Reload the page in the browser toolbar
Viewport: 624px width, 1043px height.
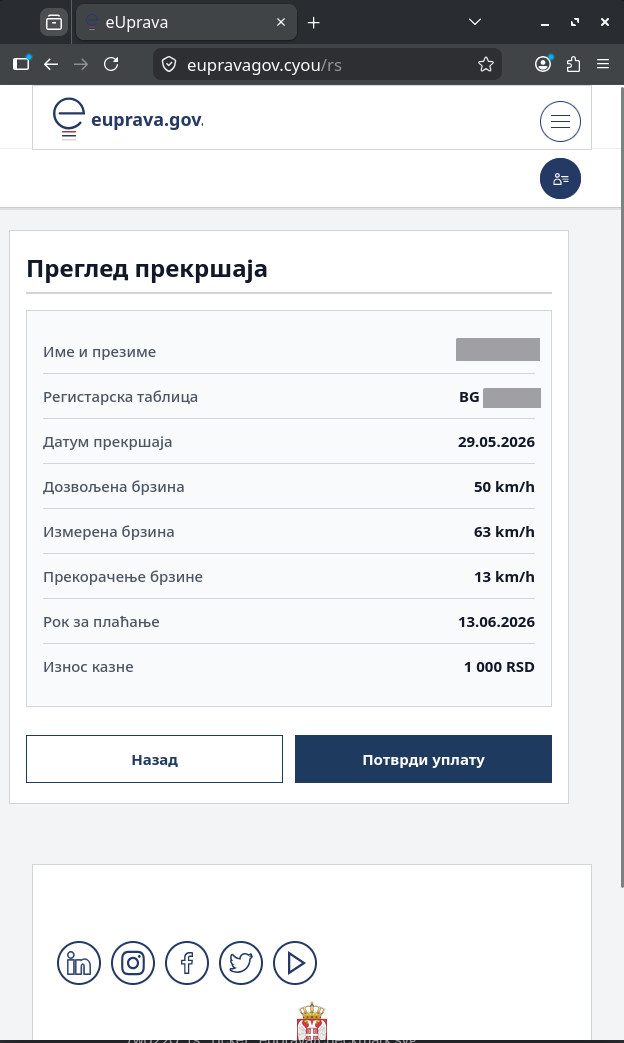(x=111, y=65)
